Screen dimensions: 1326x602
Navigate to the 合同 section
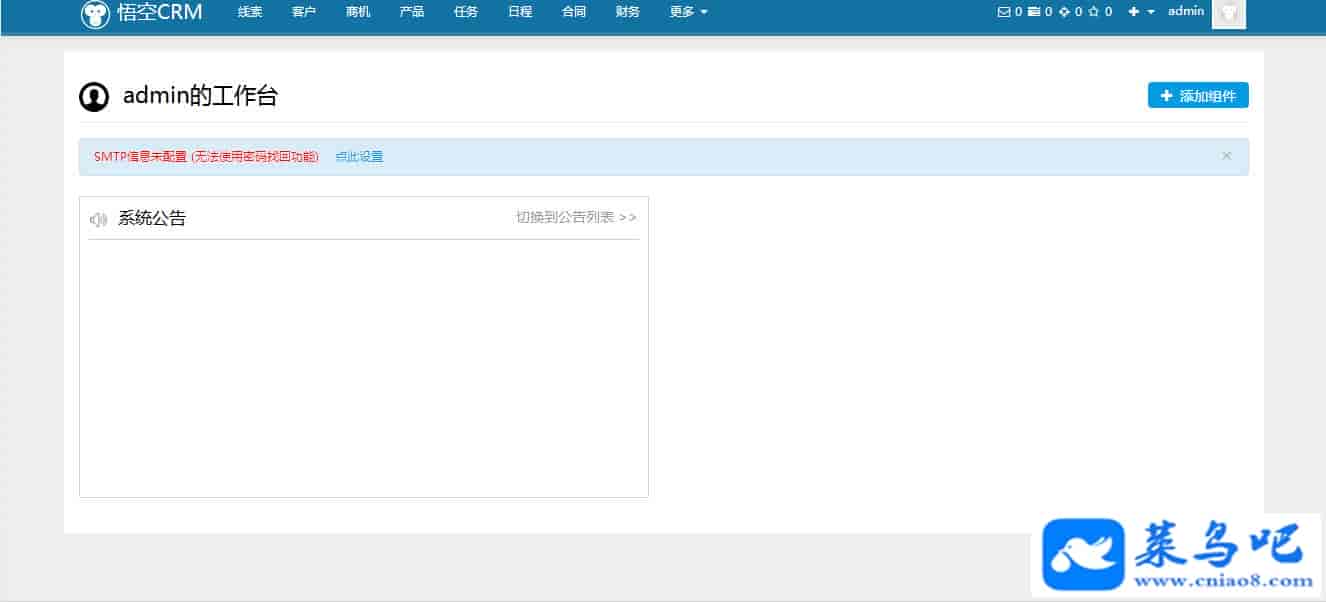574,12
